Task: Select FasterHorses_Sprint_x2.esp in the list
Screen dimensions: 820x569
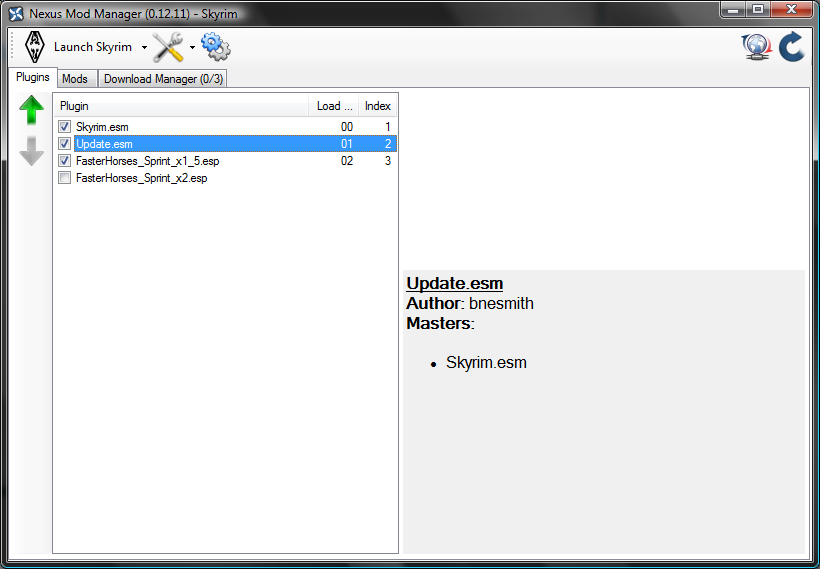Action: point(141,178)
